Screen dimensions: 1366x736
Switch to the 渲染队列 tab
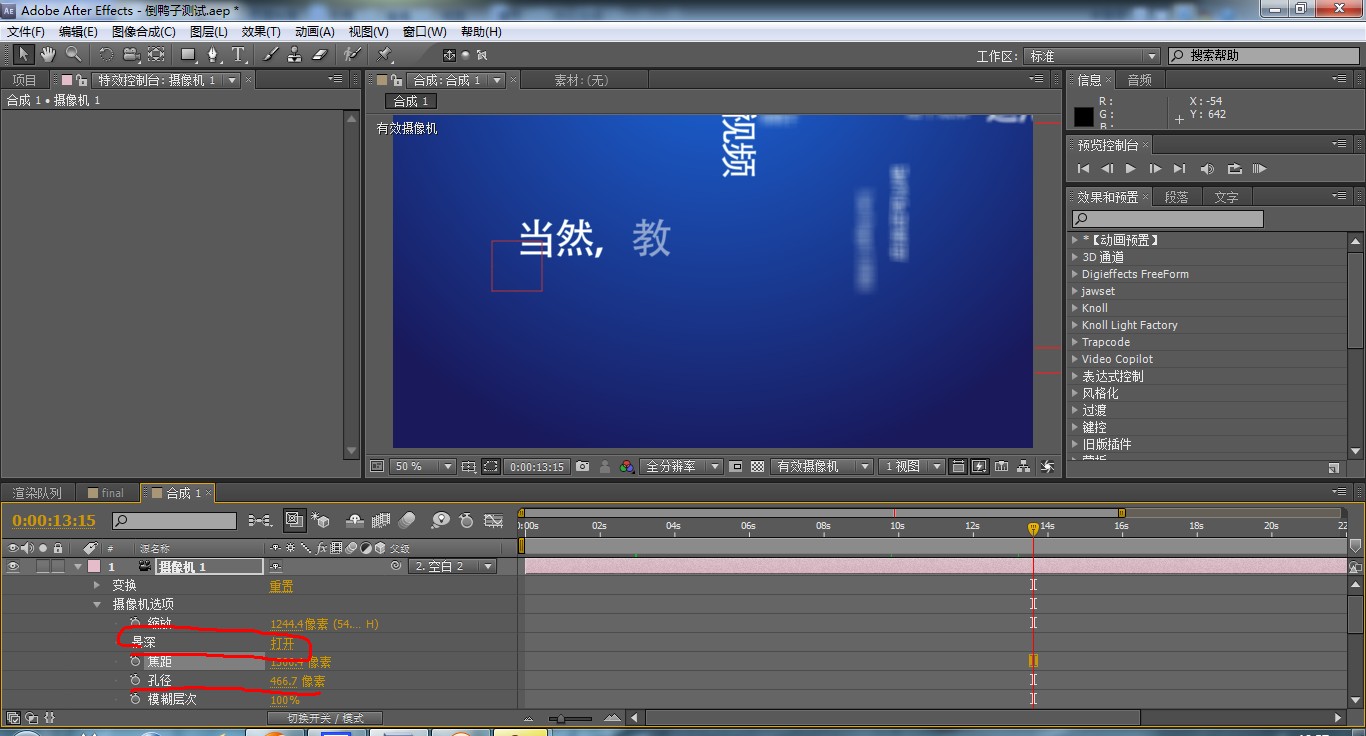tap(37, 493)
